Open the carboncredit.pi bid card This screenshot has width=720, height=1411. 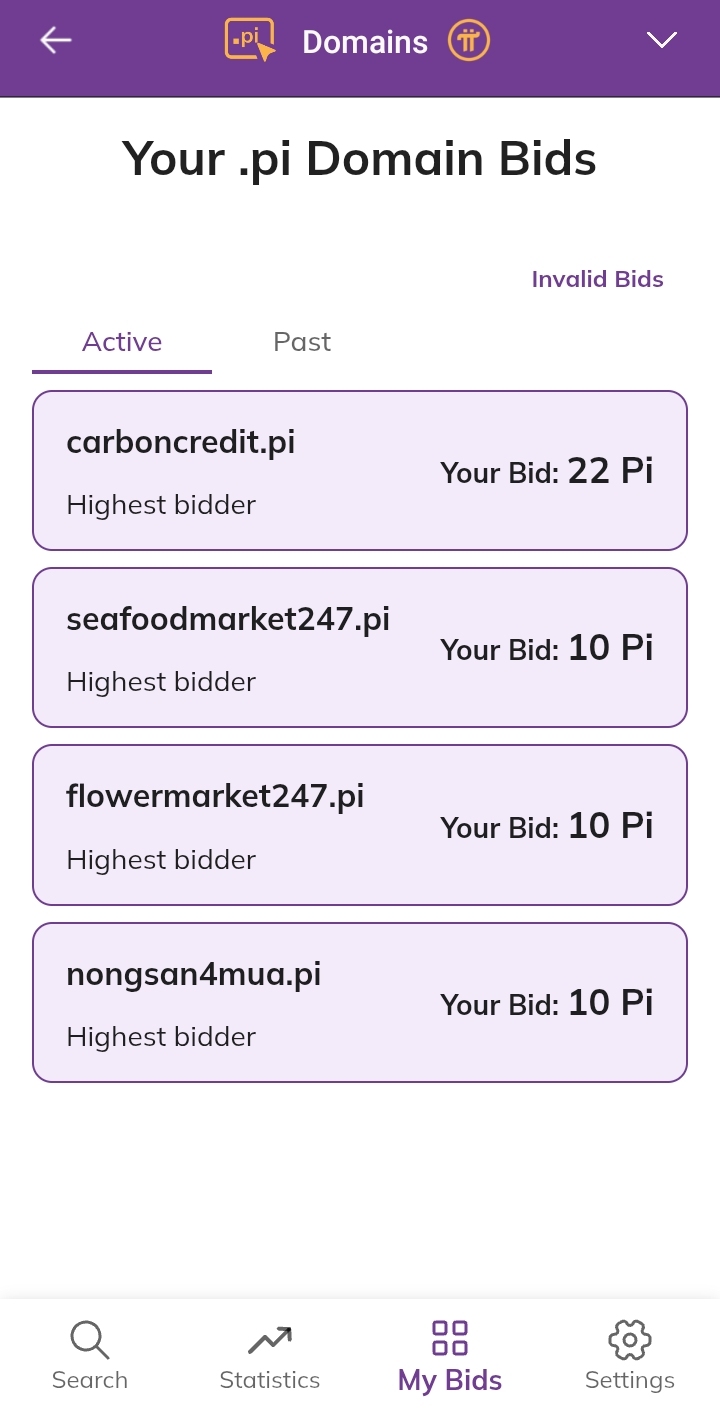click(x=360, y=470)
